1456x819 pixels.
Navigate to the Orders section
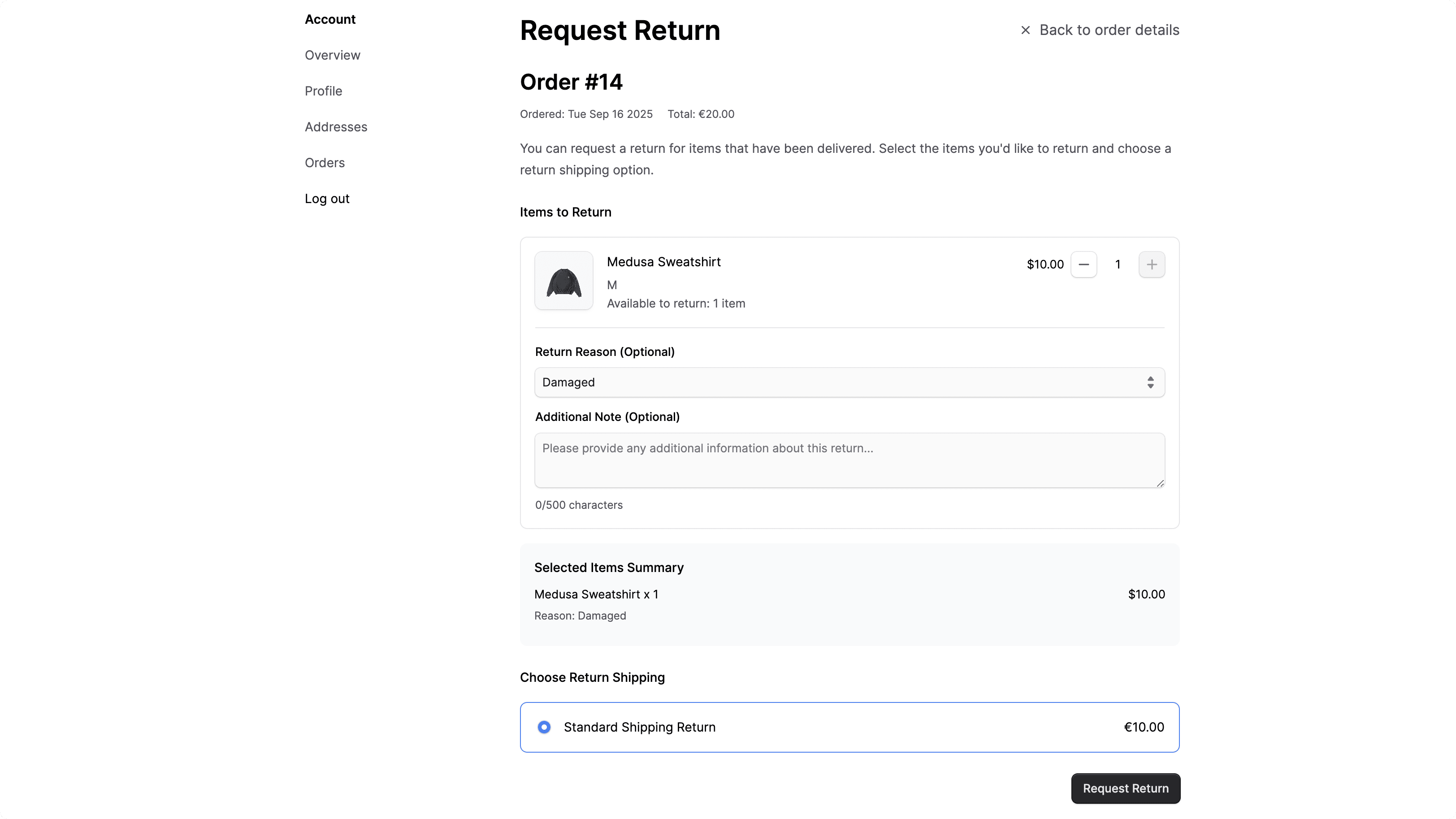click(325, 163)
